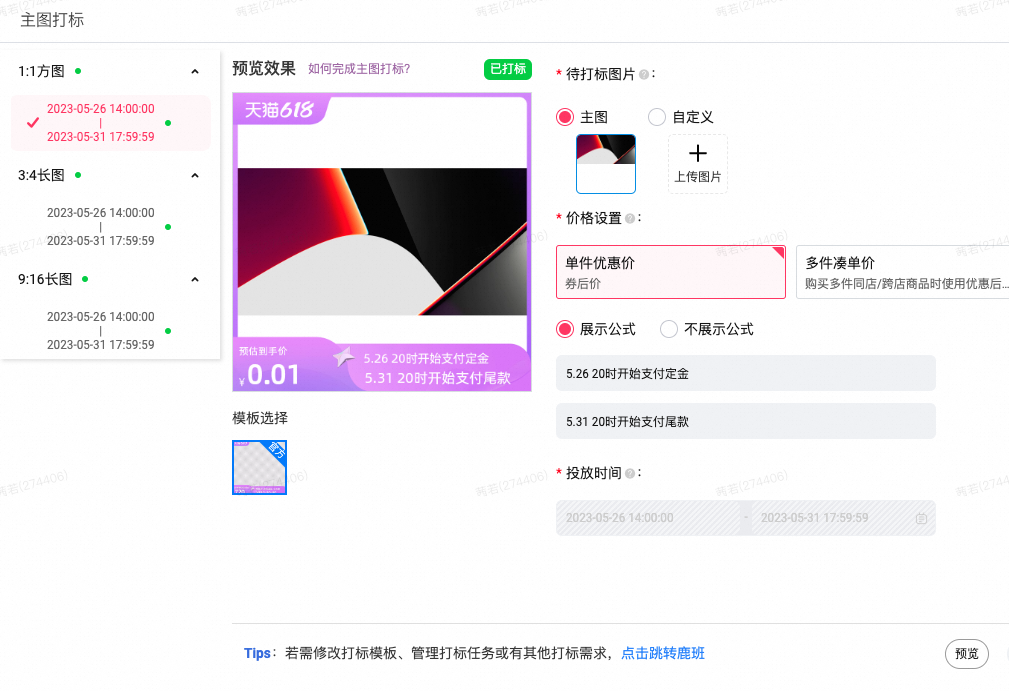
Task: Click the help icon beside 投放时间
Action: click(630, 474)
